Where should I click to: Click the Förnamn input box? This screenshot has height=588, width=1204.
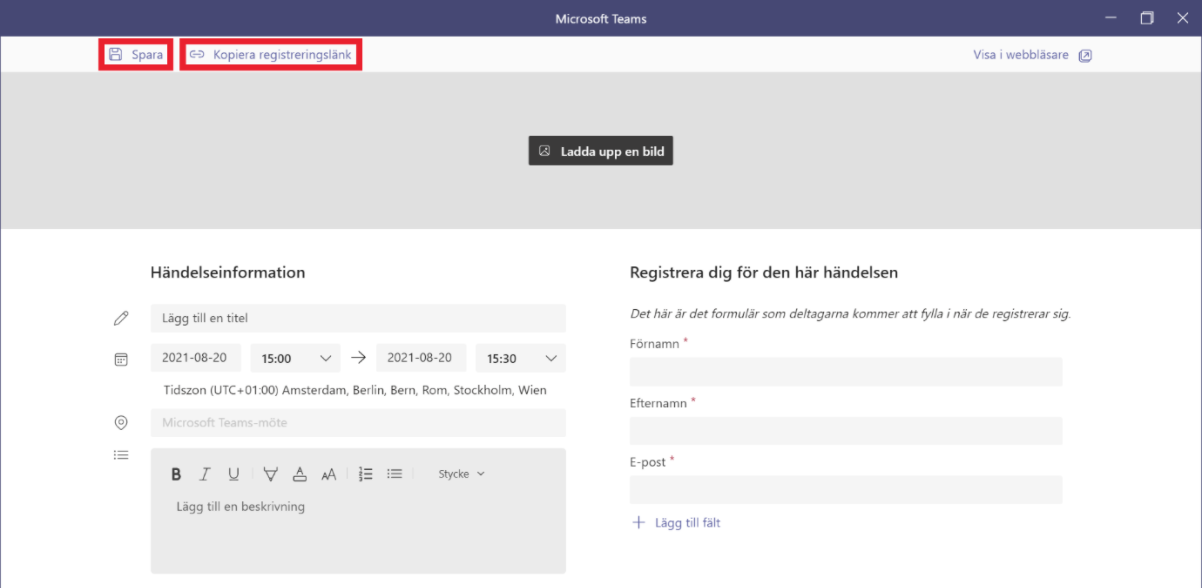846,372
